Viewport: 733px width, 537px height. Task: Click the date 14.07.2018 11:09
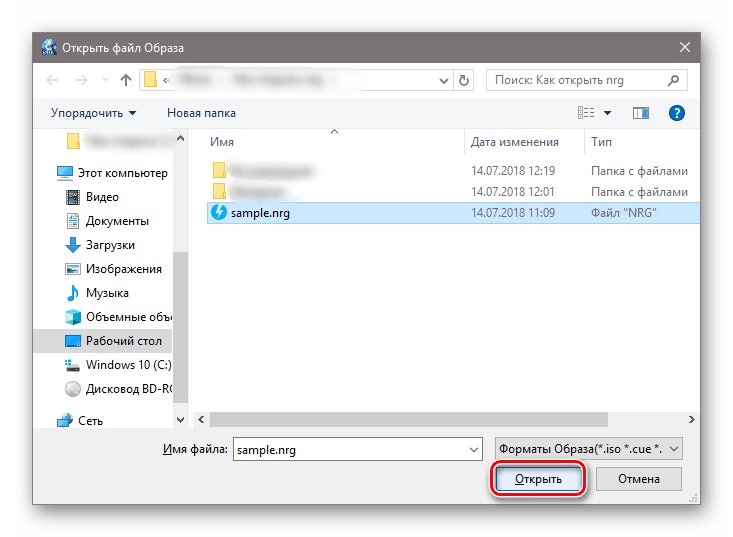pyautogui.click(x=513, y=213)
